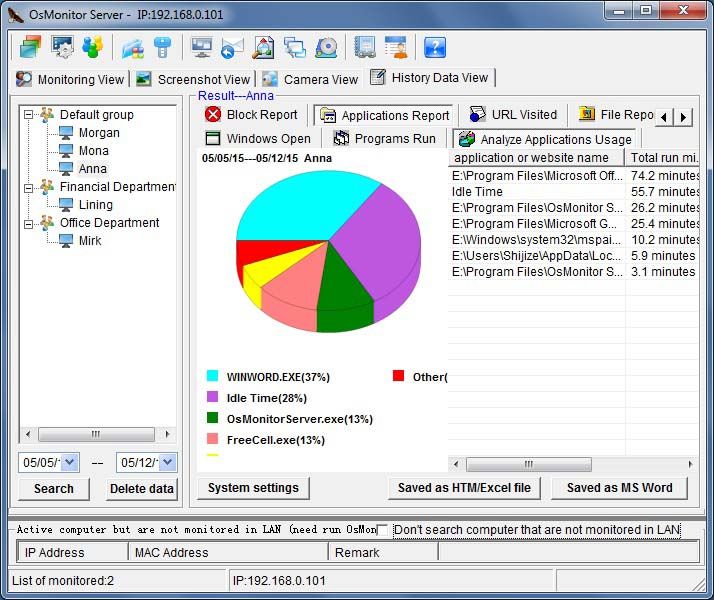Sort by application or website name column
Viewport: 714px width, 600px height.
pos(536,158)
